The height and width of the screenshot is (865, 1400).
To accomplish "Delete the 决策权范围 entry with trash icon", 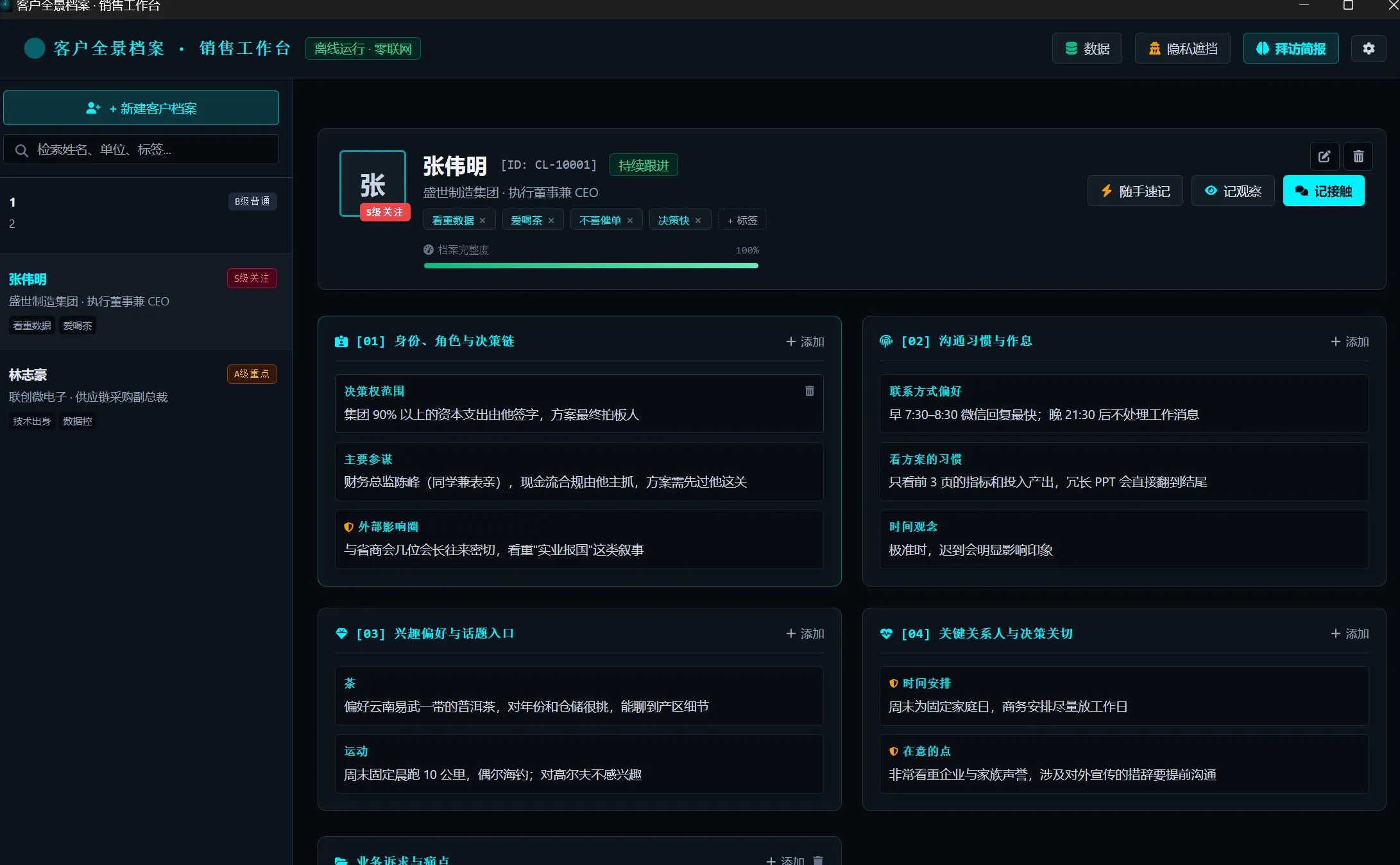I will click(x=809, y=391).
